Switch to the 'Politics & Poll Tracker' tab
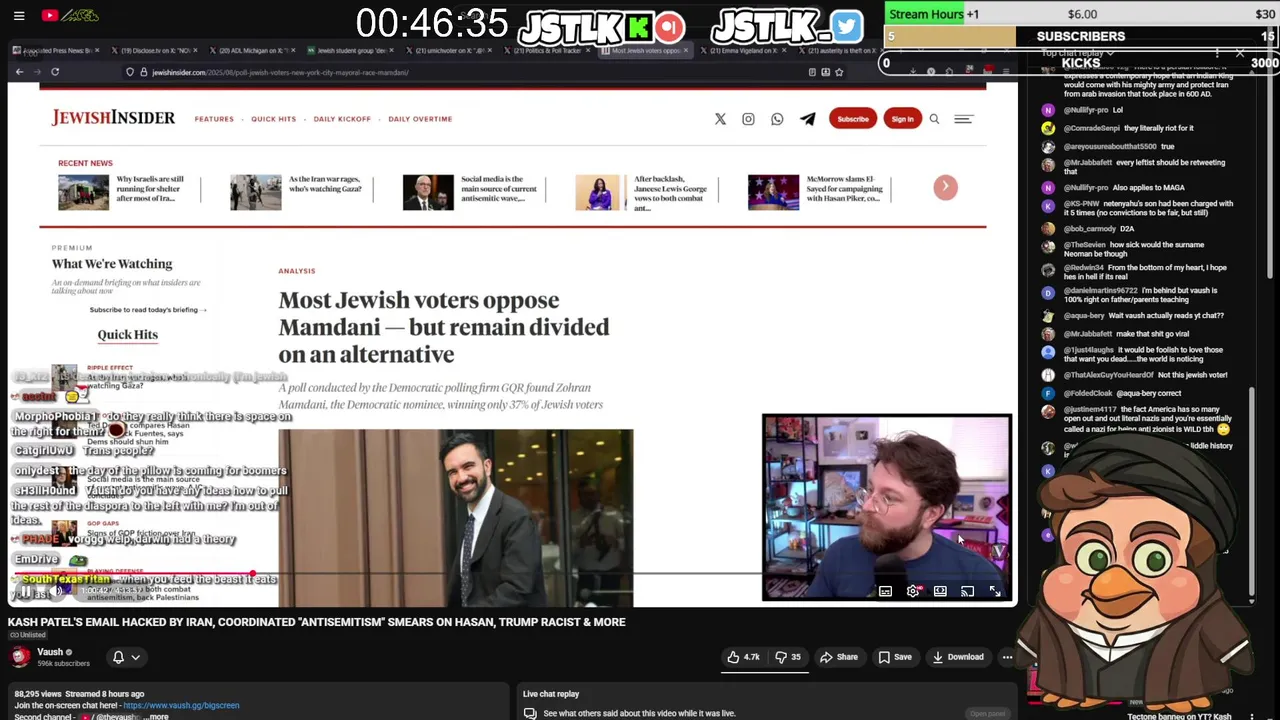This screenshot has height=720, width=1280. pos(546,50)
